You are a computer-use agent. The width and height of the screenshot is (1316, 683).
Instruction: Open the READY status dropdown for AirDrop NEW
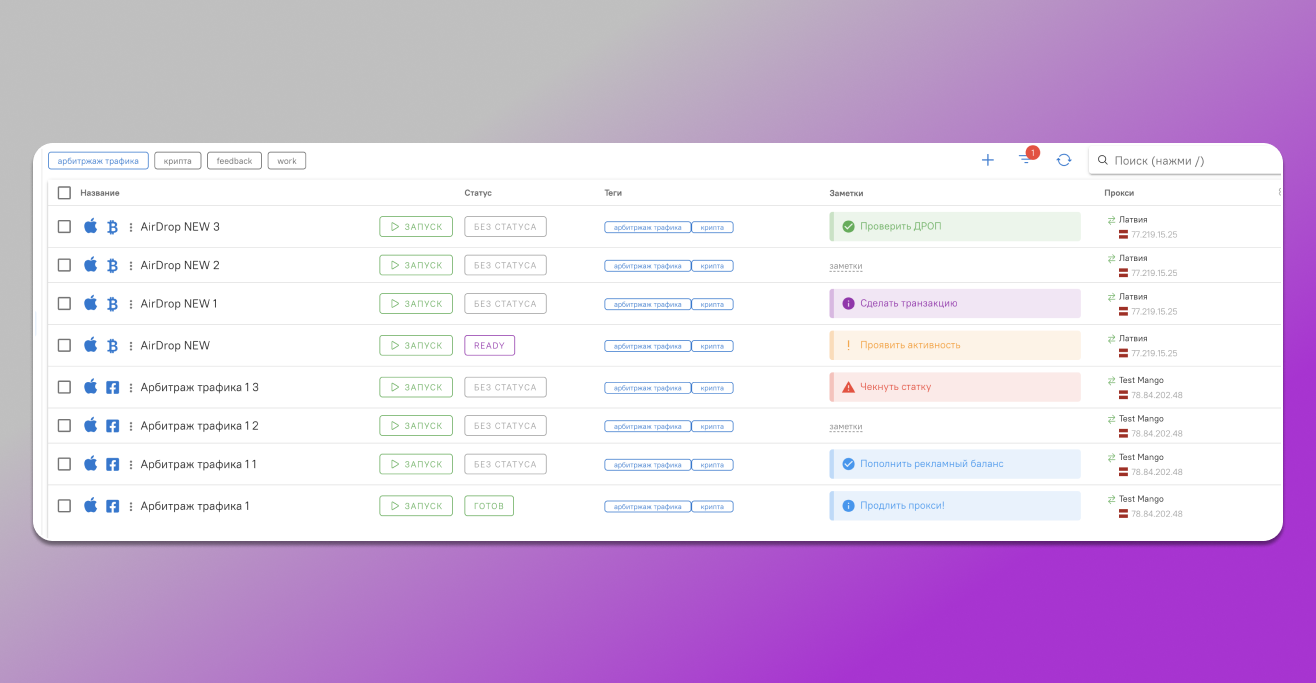pyautogui.click(x=489, y=345)
